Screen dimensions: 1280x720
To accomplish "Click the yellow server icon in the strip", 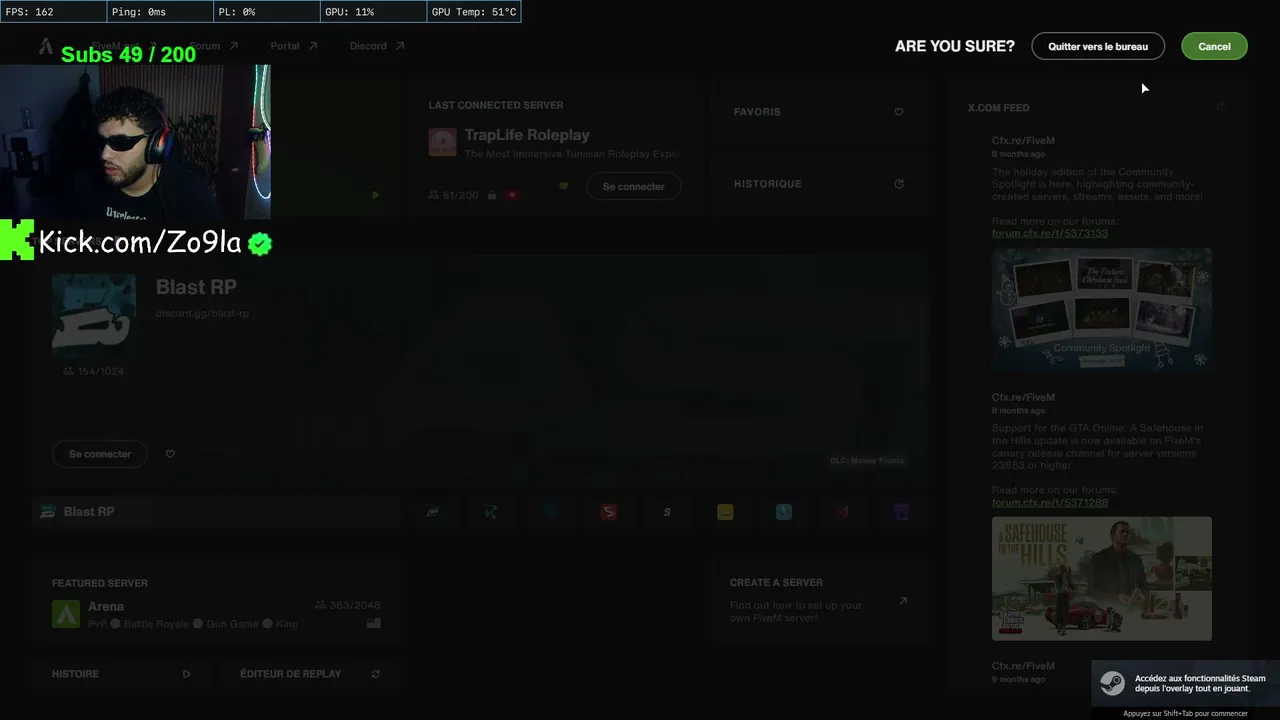I will [x=725, y=512].
